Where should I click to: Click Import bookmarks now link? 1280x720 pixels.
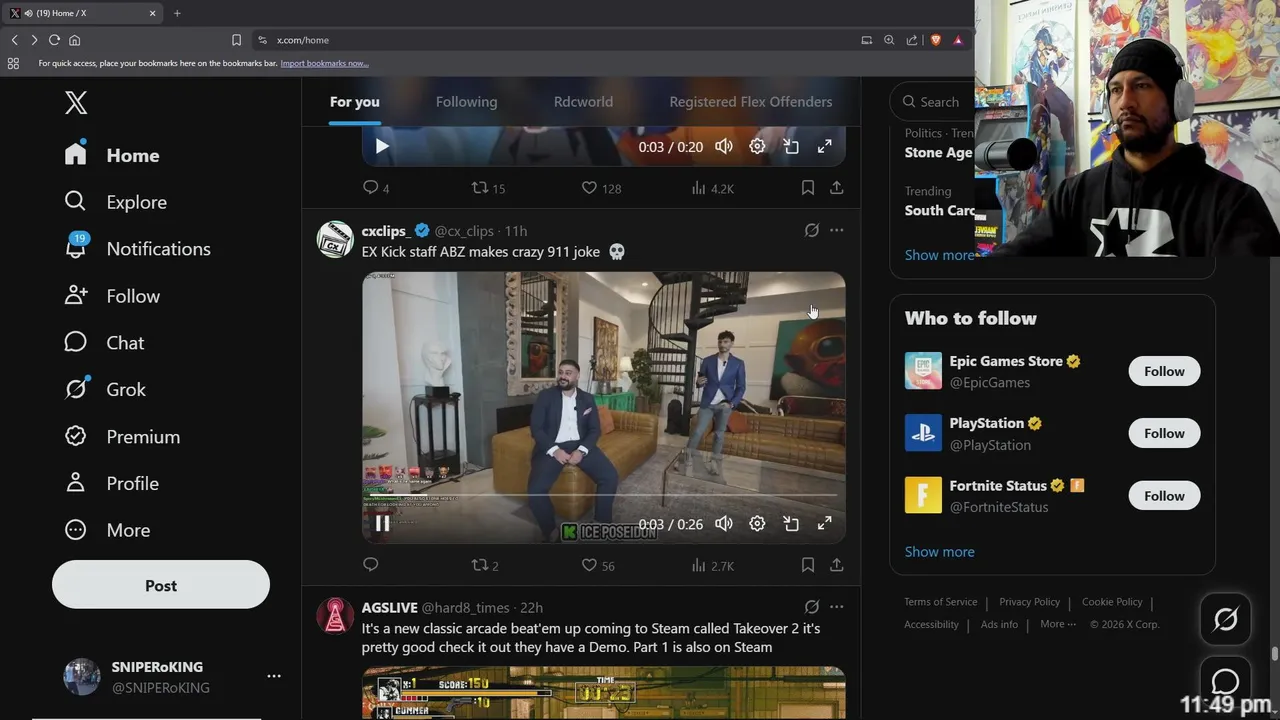tap(324, 63)
